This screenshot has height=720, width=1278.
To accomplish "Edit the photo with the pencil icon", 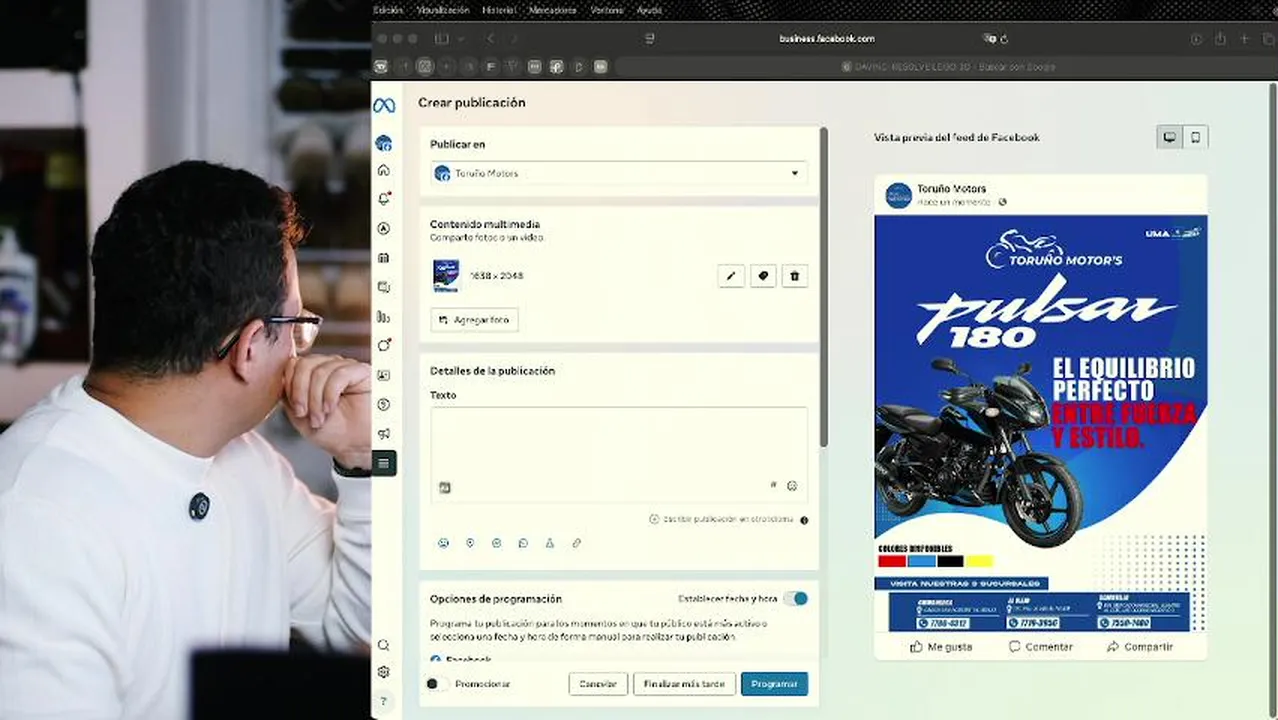I will [x=731, y=276].
